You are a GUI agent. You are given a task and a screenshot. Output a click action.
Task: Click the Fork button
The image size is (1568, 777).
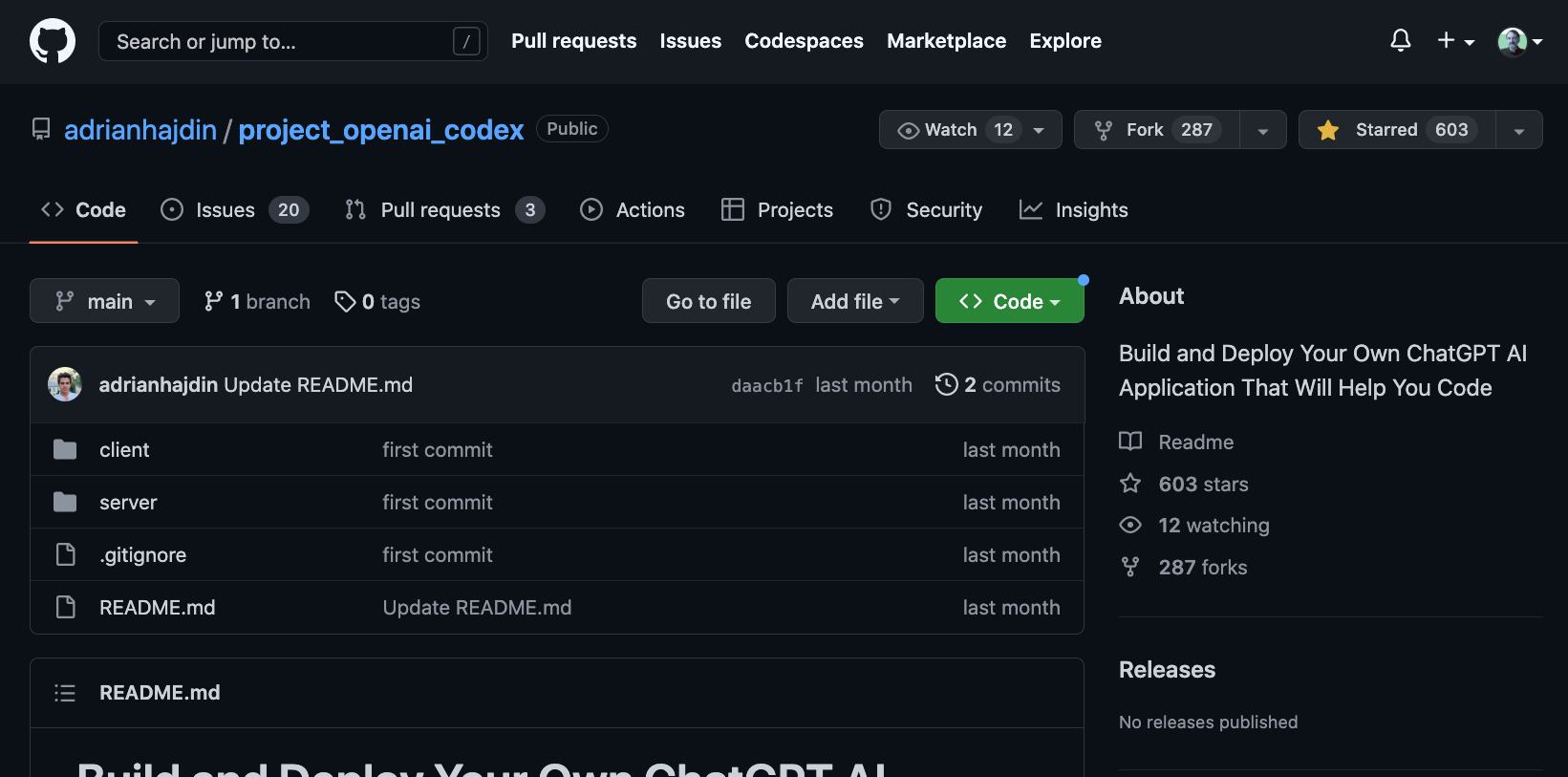(1156, 130)
